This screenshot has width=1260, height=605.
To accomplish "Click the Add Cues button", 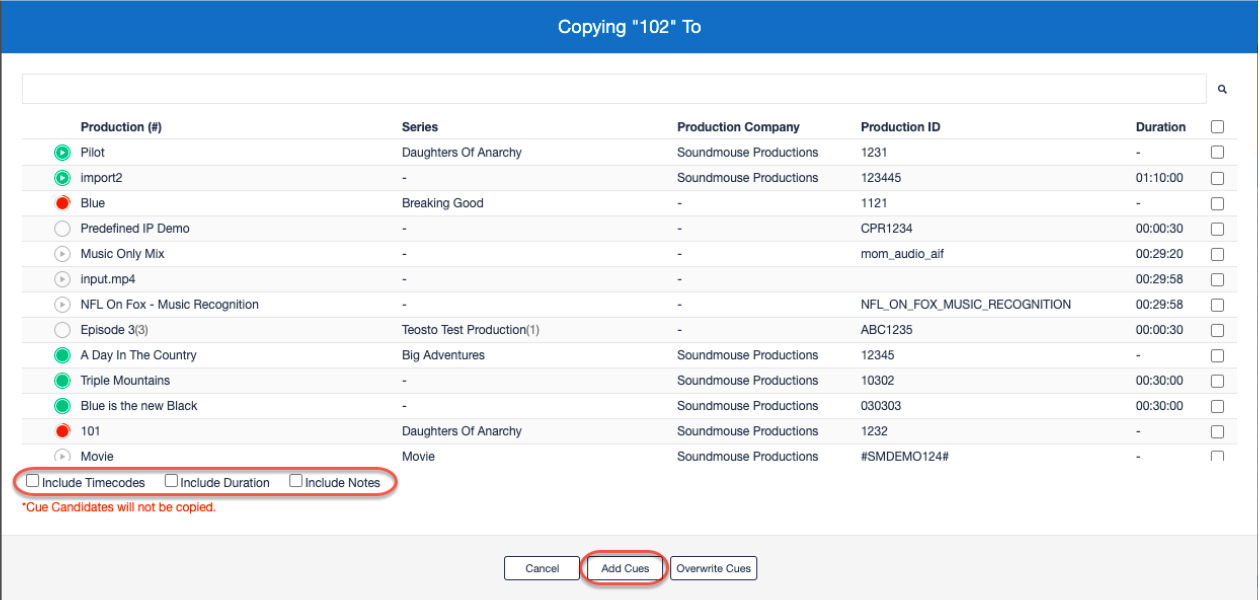I will click(x=625, y=568).
